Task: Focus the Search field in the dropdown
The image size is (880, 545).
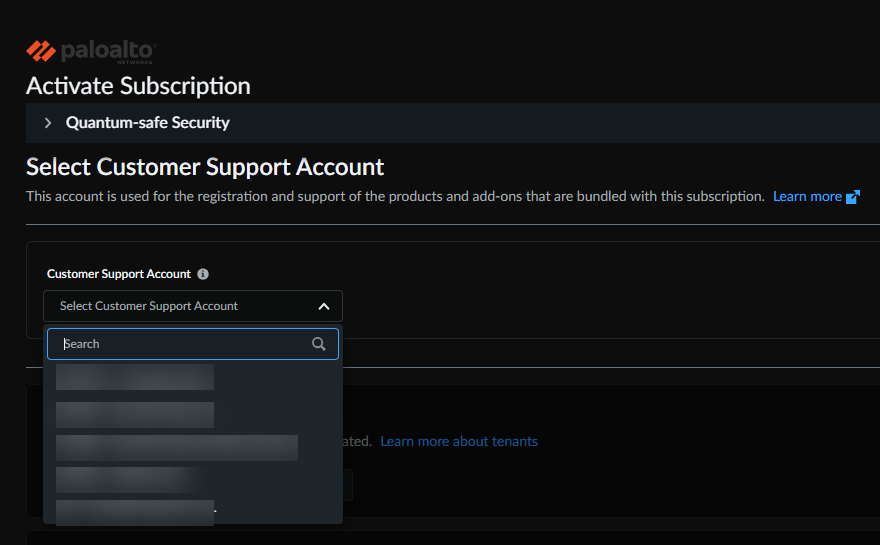Action: [x=180, y=344]
